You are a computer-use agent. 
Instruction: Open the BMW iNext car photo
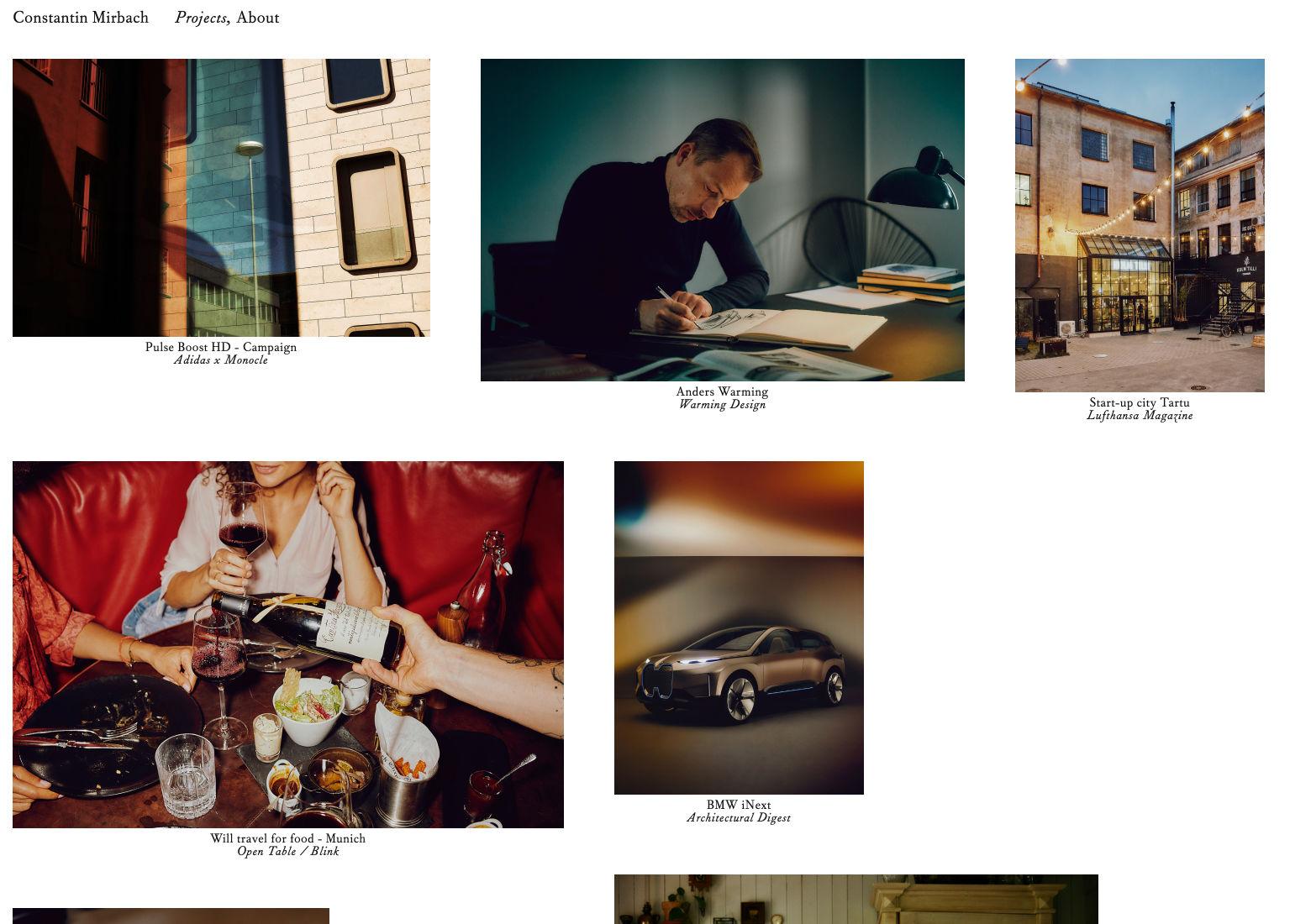(x=739, y=627)
